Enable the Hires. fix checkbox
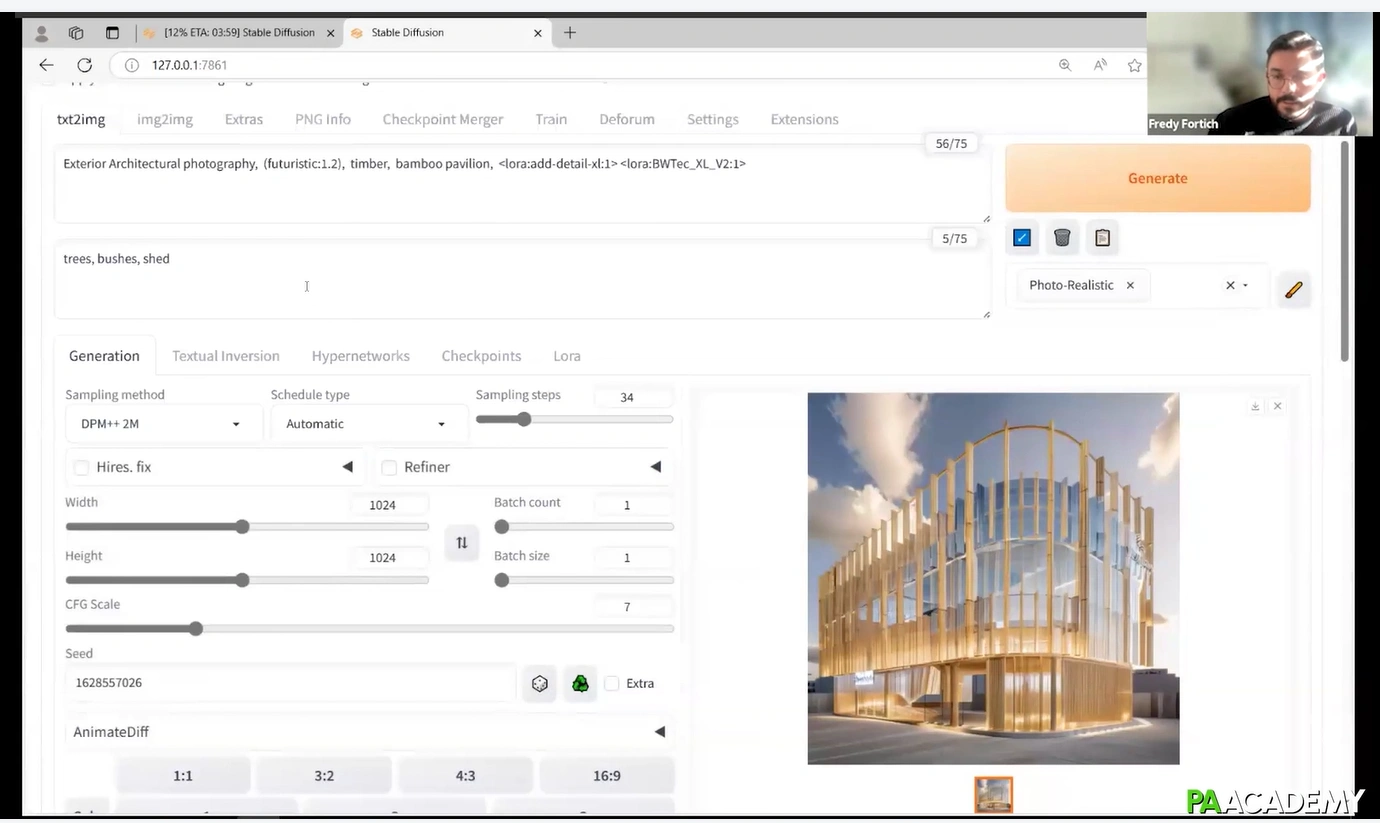Screen dimensions: 1380x823 coord(82,467)
